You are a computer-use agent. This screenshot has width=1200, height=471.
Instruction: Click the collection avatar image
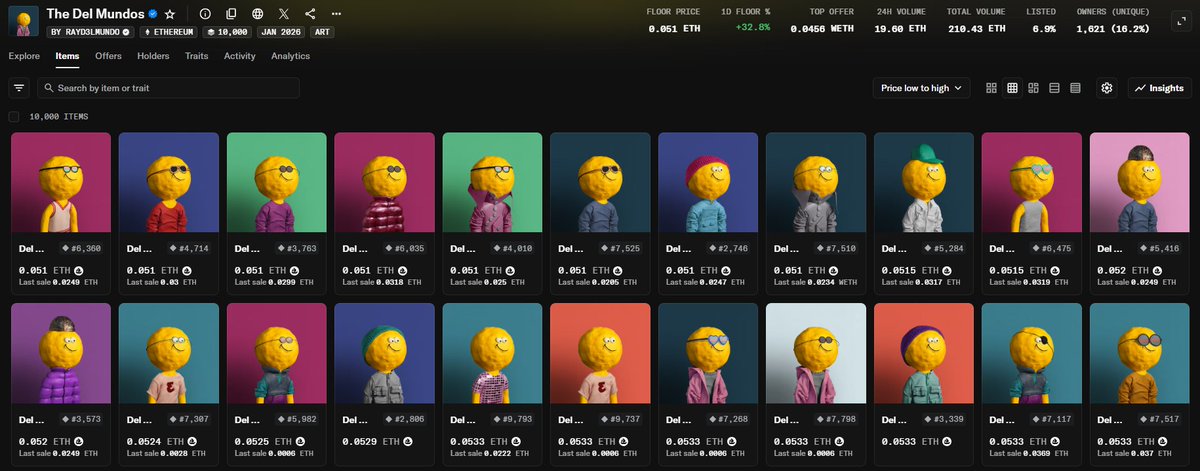[23, 22]
